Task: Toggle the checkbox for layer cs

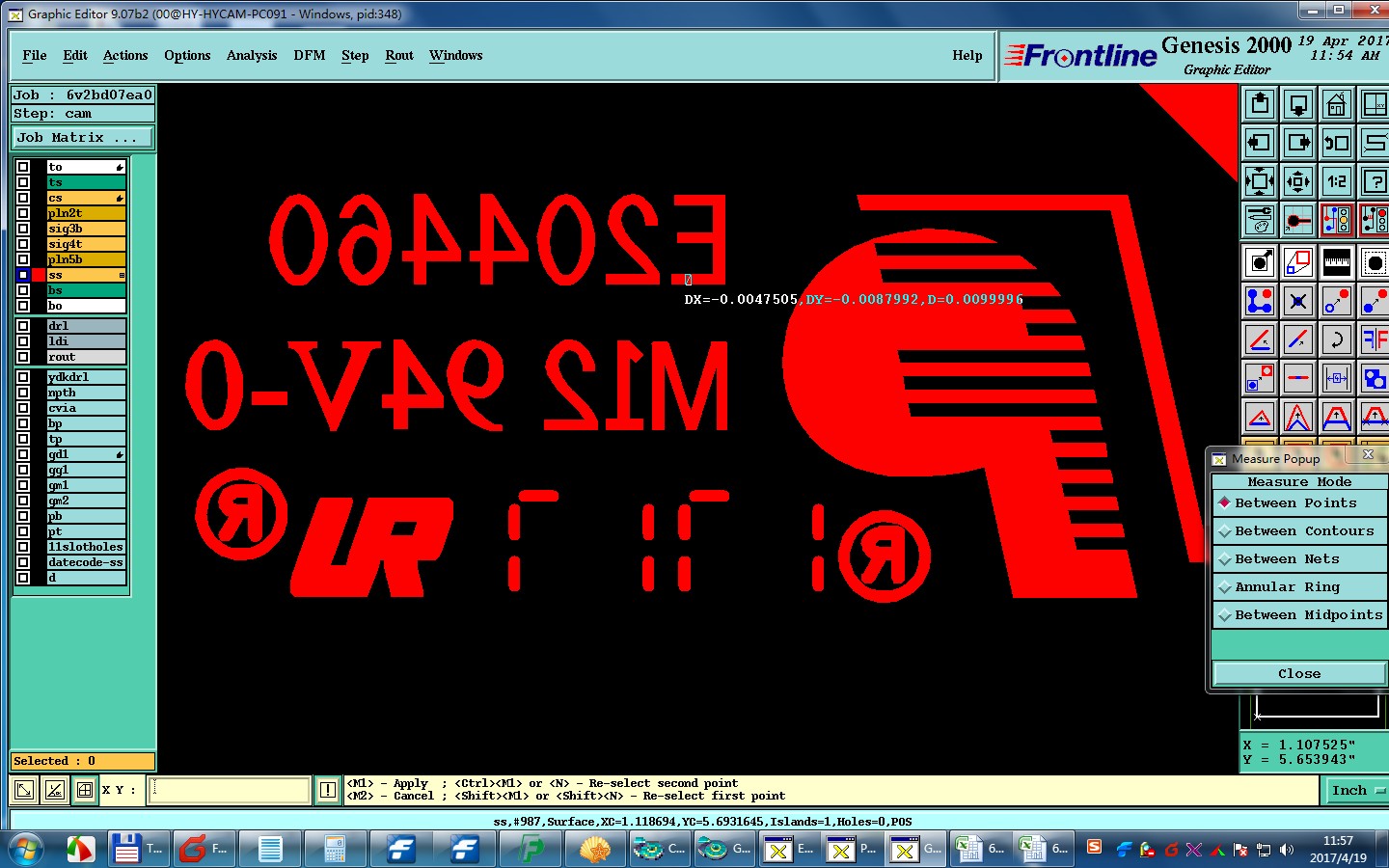Action: coord(23,198)
